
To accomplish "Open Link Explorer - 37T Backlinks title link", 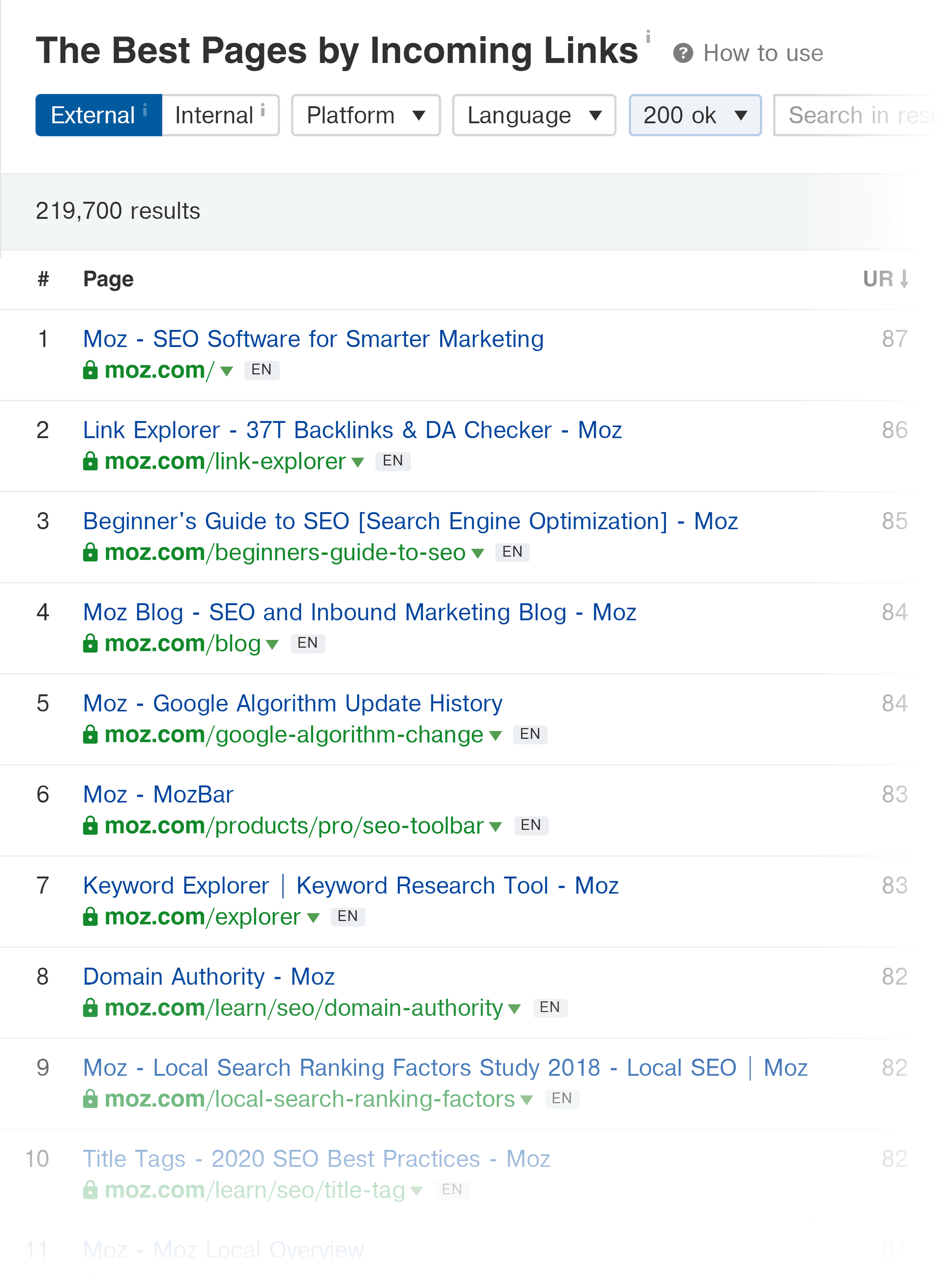I will coord(352,430).
